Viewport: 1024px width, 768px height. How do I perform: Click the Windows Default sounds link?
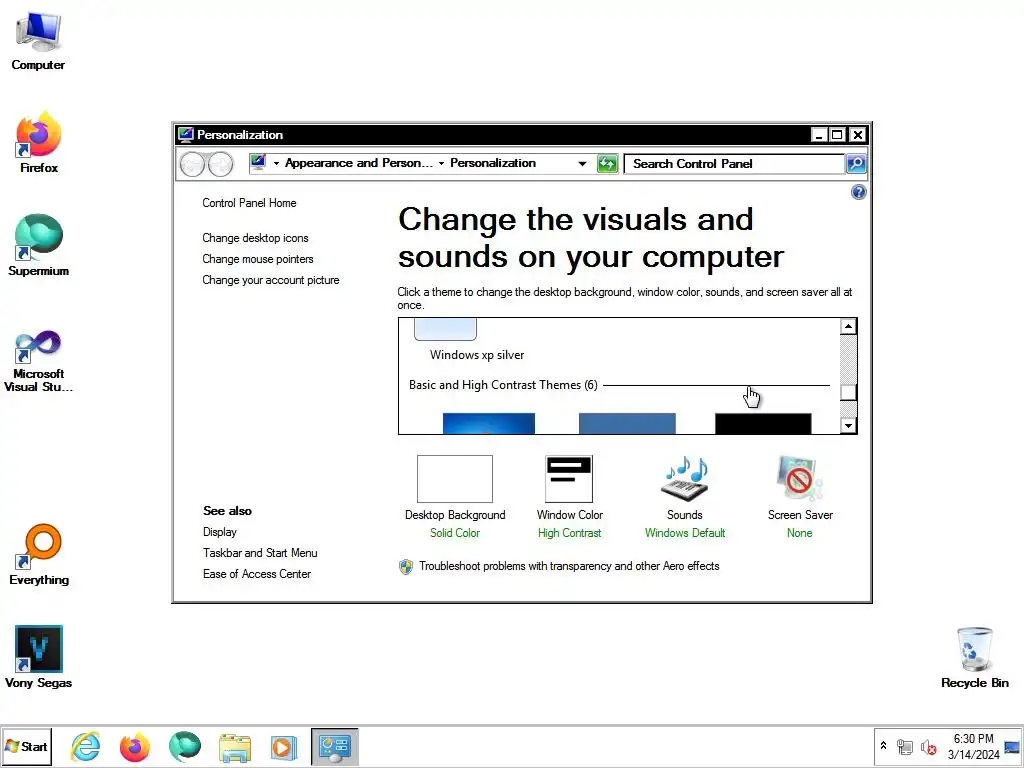point(684,533)
